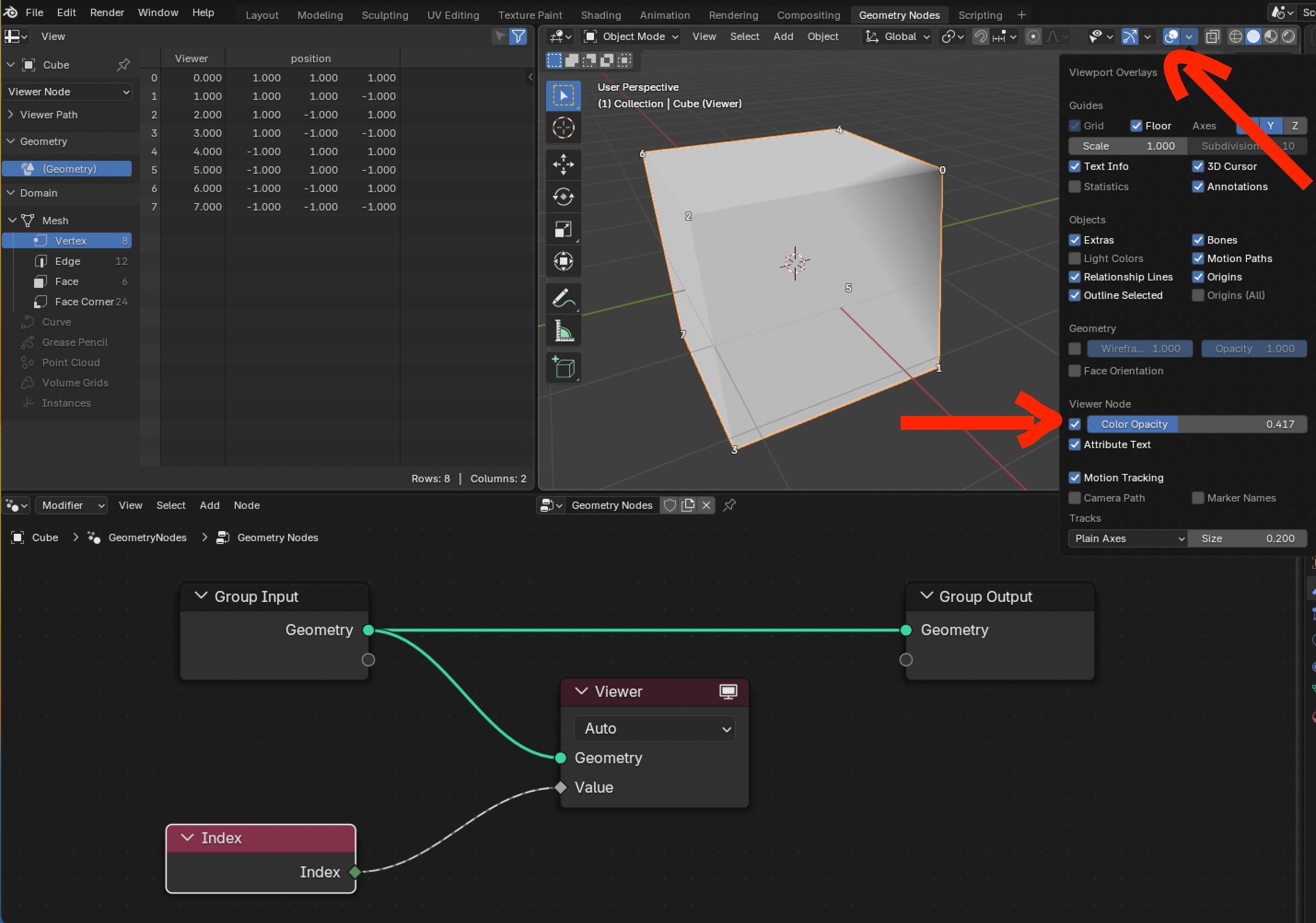Activate the Rotate tool

(x=563, y=197)
